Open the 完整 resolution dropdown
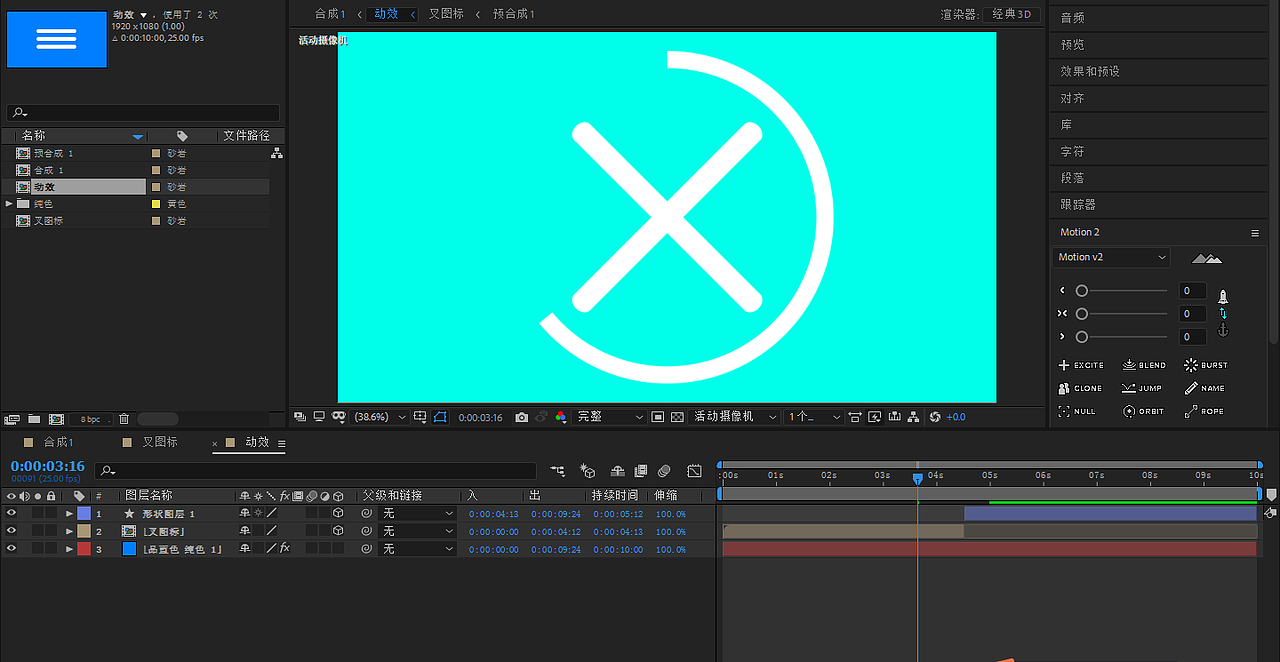This screenshot has width=1280, height=662. coord(609,416)
